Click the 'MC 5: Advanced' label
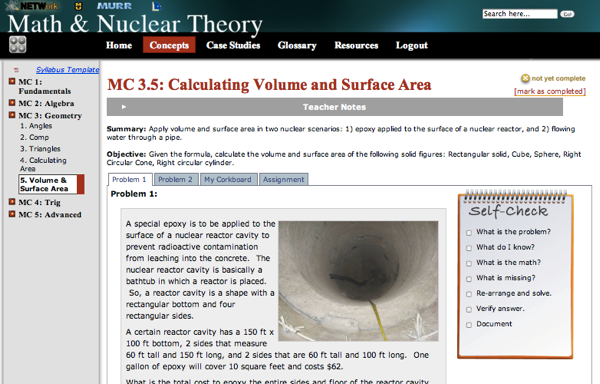 pos(50,215)
